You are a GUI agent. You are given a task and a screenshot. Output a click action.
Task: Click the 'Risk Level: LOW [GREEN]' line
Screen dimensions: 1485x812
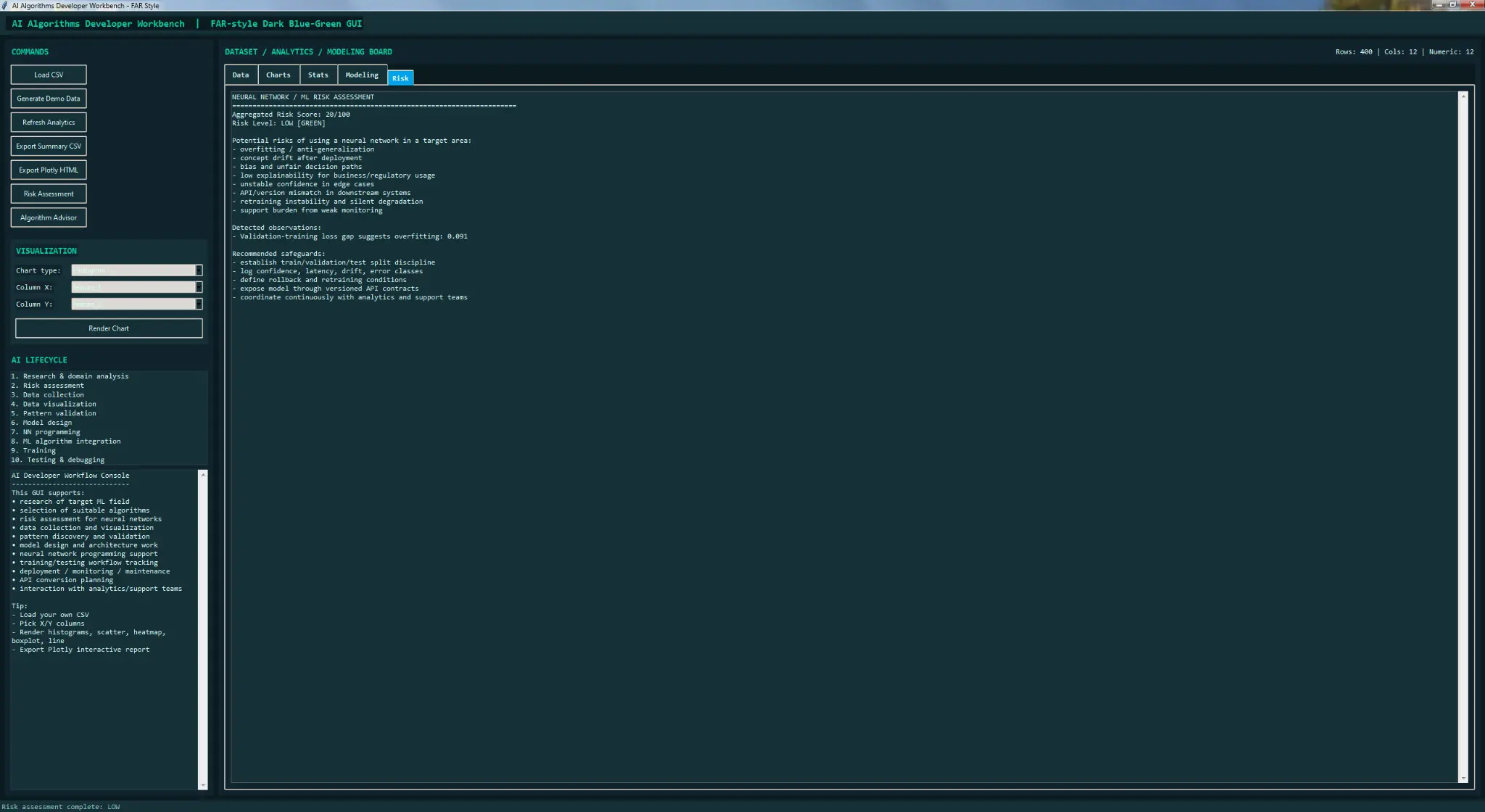(x=278, y=123)
